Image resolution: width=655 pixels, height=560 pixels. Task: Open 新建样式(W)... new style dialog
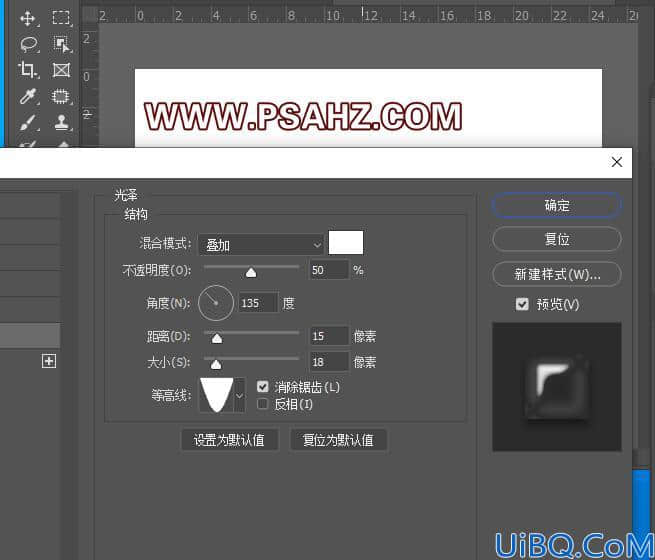(x=557, y=274)
